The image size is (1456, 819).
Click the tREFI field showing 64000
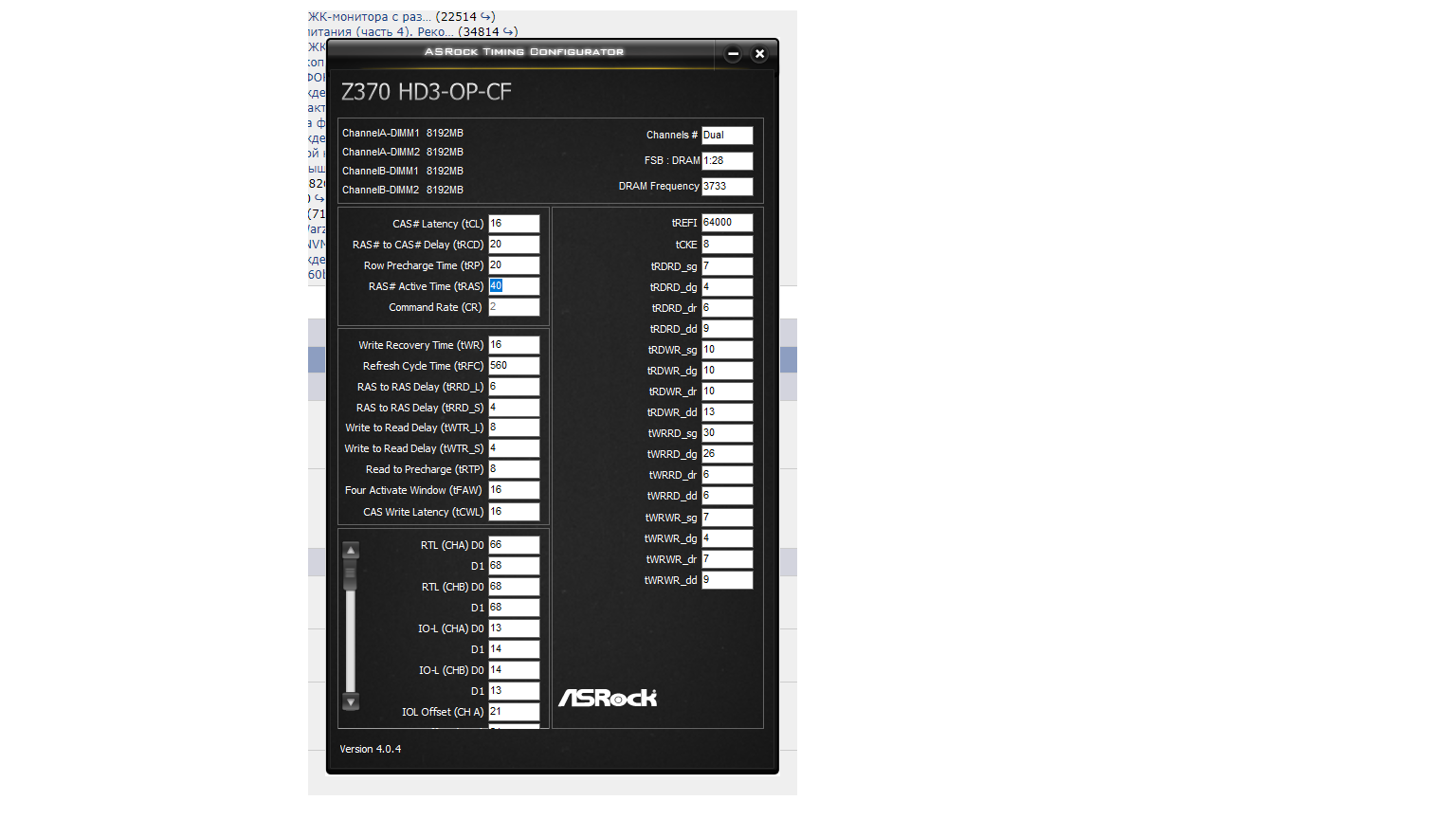[727, 223]
